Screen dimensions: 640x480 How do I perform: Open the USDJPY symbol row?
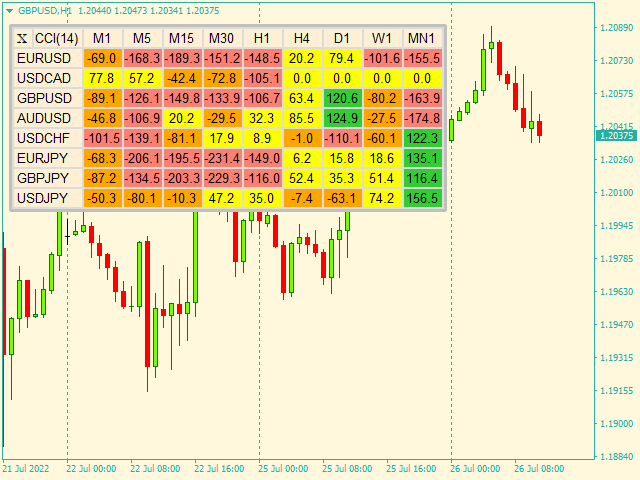pyautogui.click(x=48, y=198)
